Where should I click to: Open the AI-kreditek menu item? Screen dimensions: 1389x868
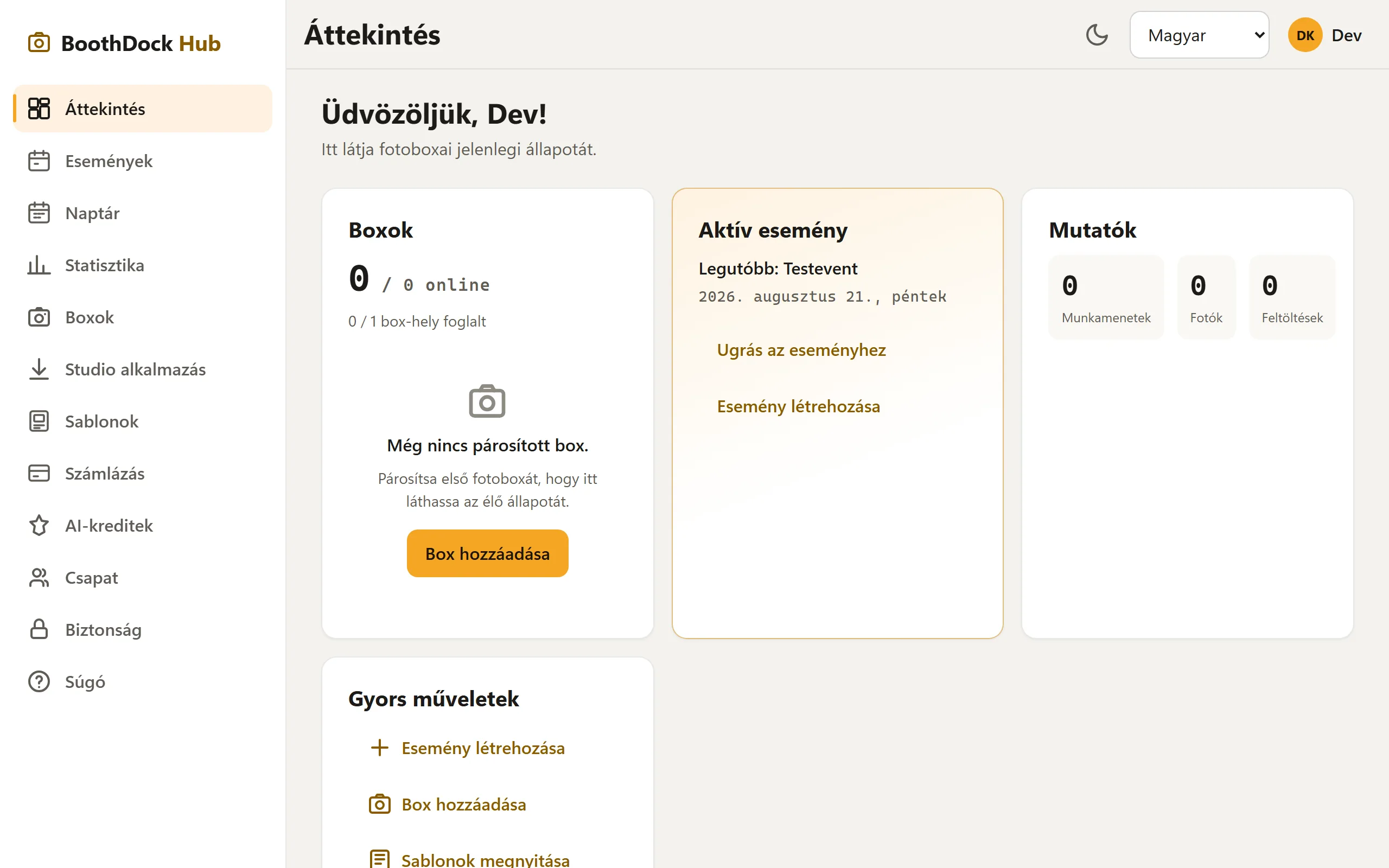(142, 525)
